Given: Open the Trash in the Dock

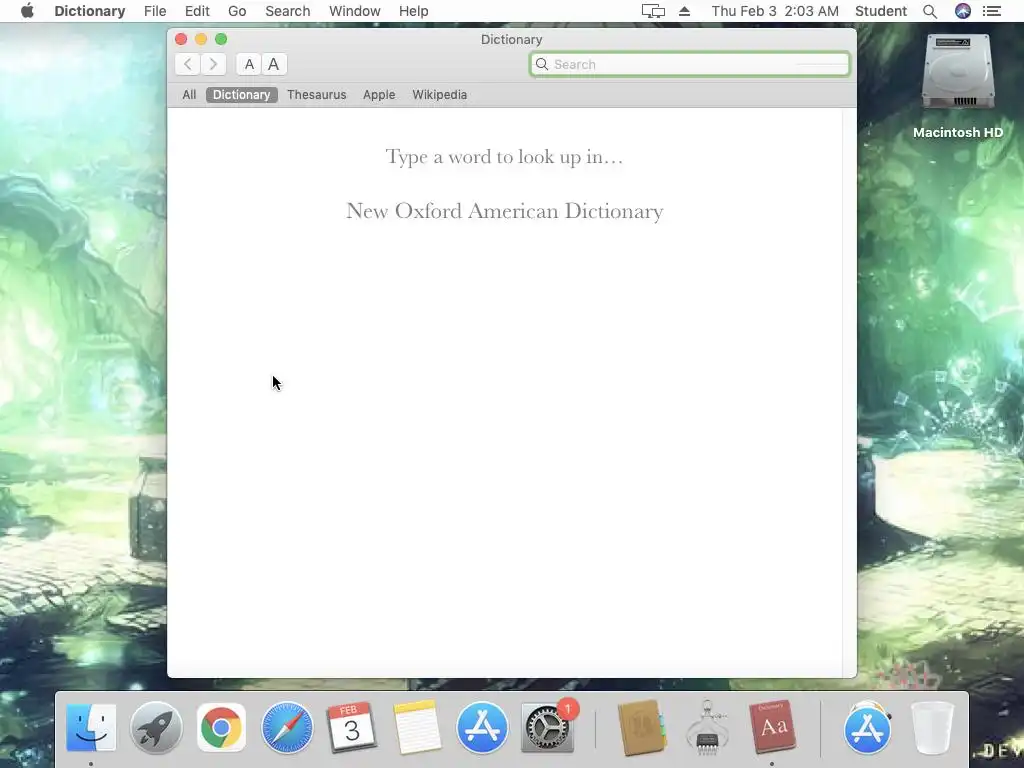Looking at the screenshot, I should (x=932, y=727).
